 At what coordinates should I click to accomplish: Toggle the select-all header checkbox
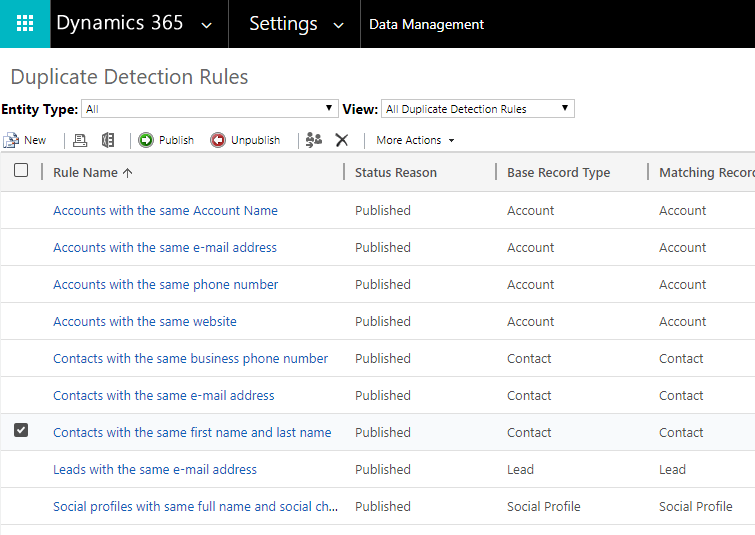(21, 171)
